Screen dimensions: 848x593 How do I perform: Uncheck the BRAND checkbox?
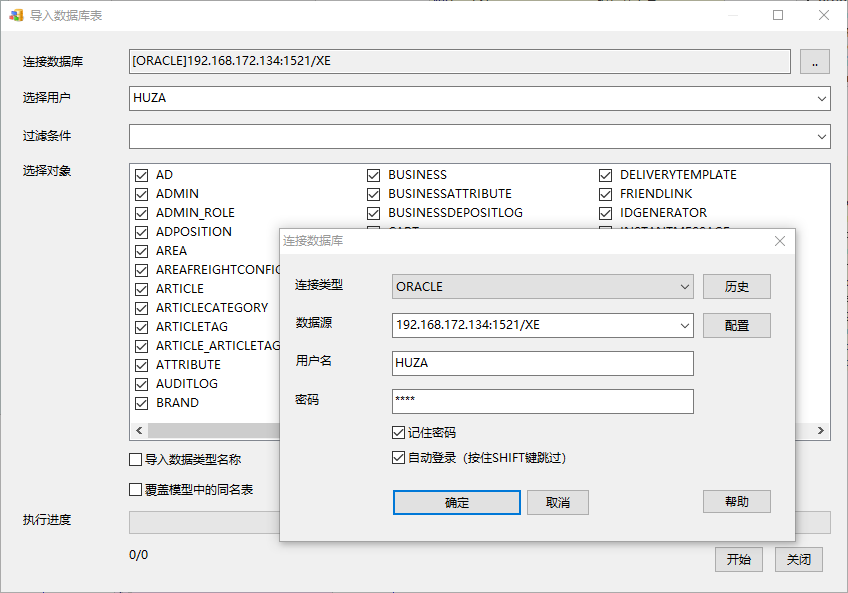click(x=141, y=403)
